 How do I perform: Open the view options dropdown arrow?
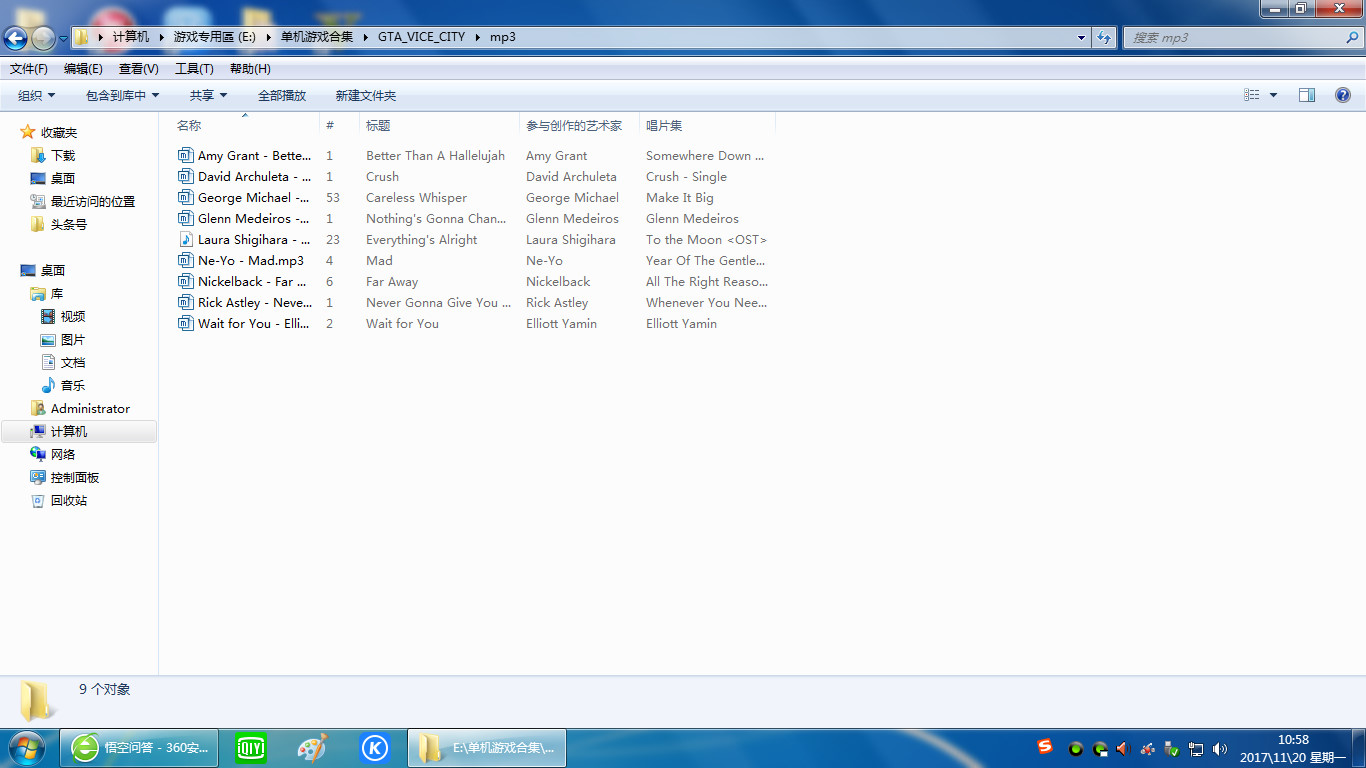[x=1273, y=95]
